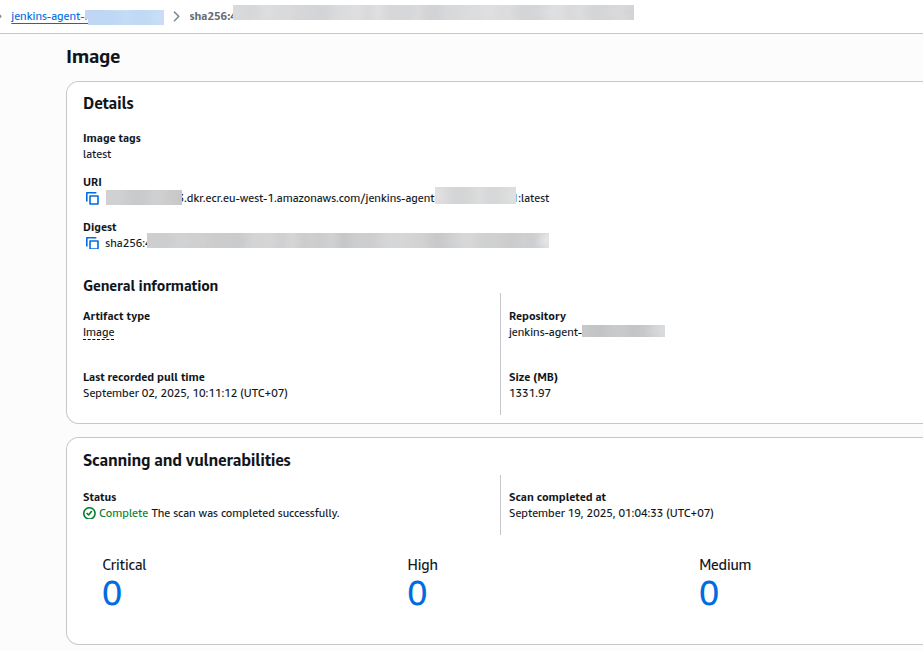The image size is (923, 650).
Task: View the High vulnerabilities count
Action: pyautogui.click(x=417, y=594)
